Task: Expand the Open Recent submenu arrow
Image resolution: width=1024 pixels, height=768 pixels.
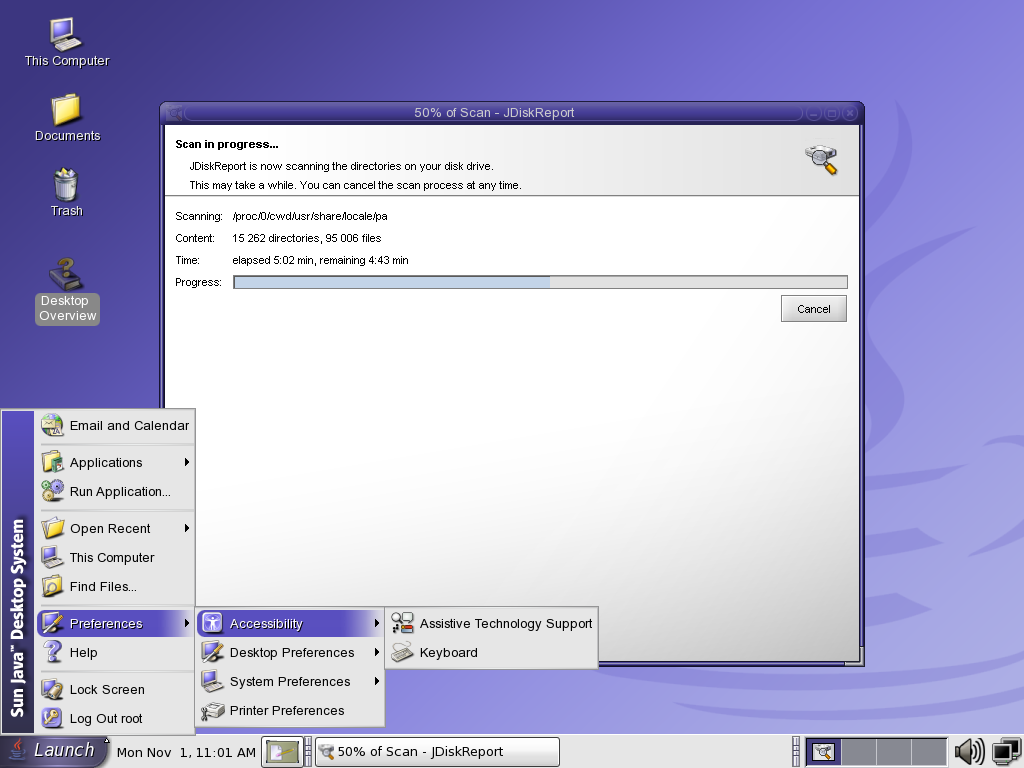Action: coord(187,528)
